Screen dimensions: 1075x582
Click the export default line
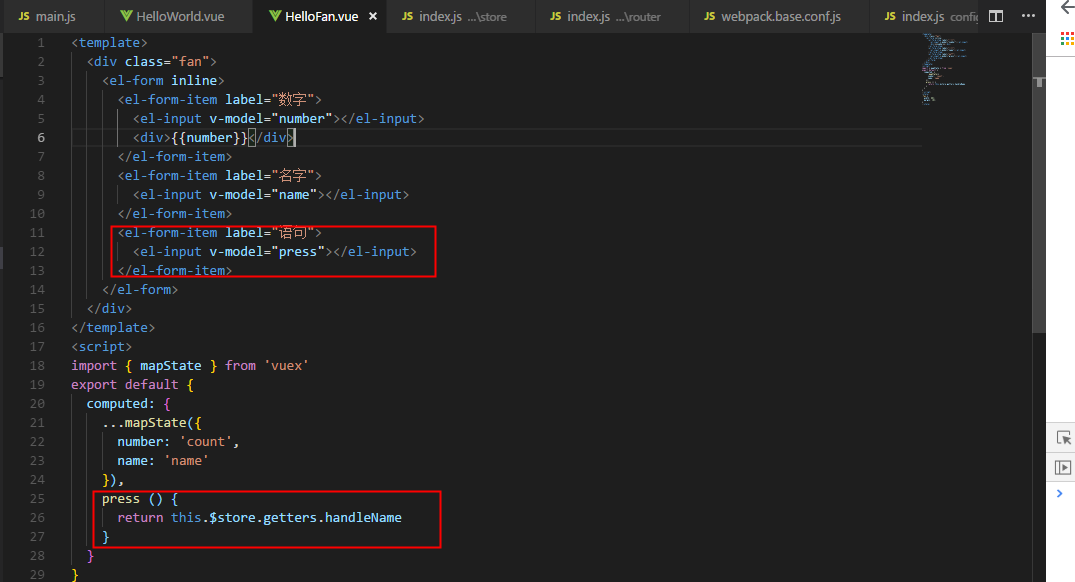click(x=132, y=385)
